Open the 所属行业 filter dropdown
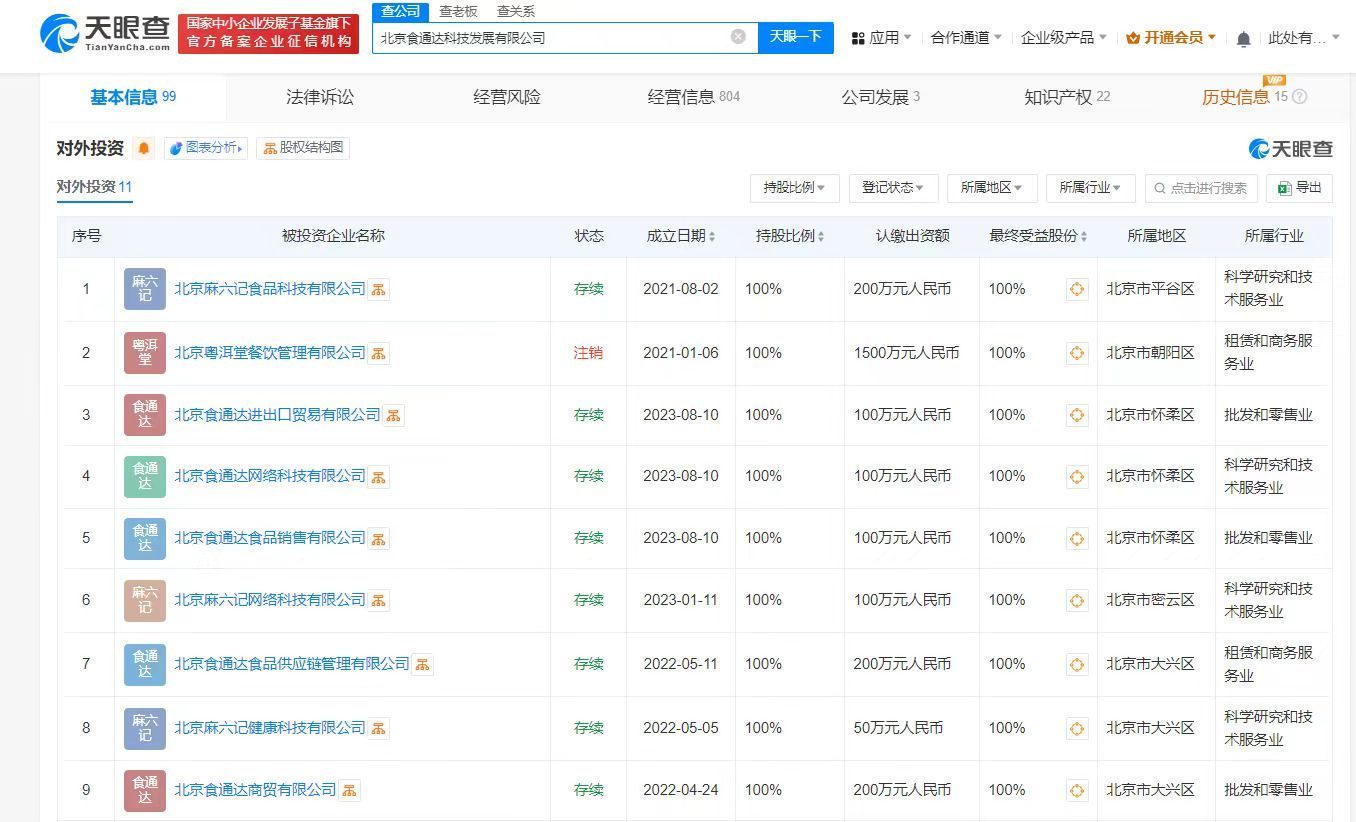Viewport: 1356px width, 822px height. point(1089,188)
